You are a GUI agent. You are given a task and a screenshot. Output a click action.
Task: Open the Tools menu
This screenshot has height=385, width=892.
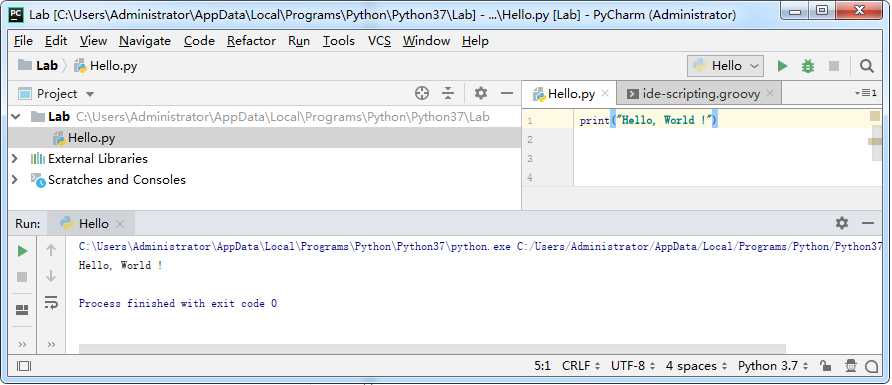[339, 41]
